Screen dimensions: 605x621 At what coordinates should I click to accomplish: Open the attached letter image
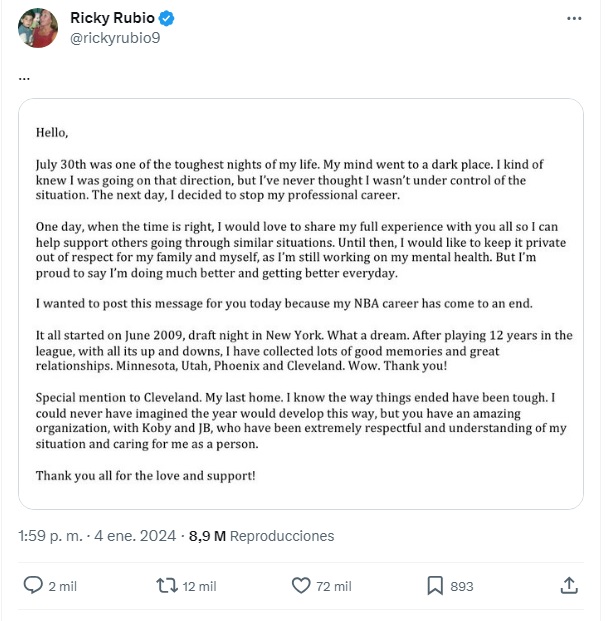tap(301, 304)
